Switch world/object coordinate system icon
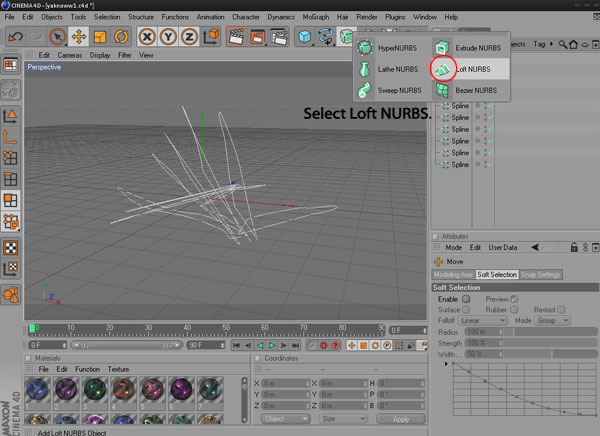 210,37
